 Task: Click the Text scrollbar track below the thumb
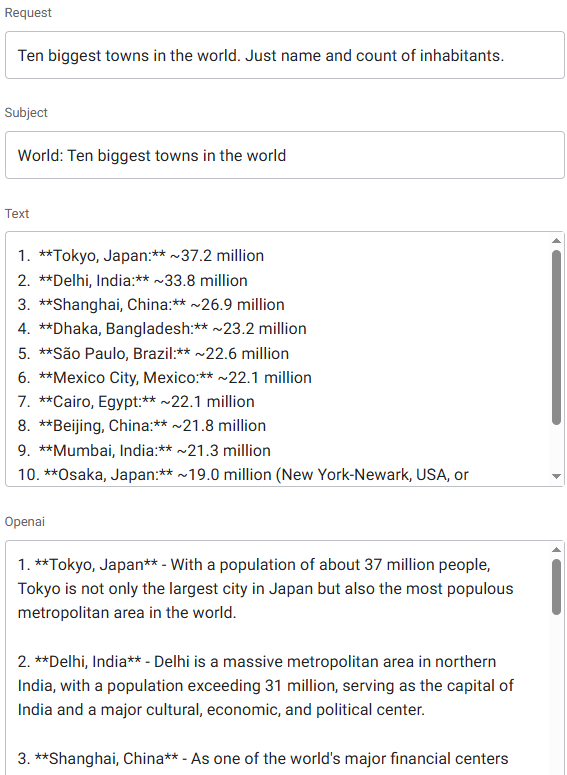[556, 447]
